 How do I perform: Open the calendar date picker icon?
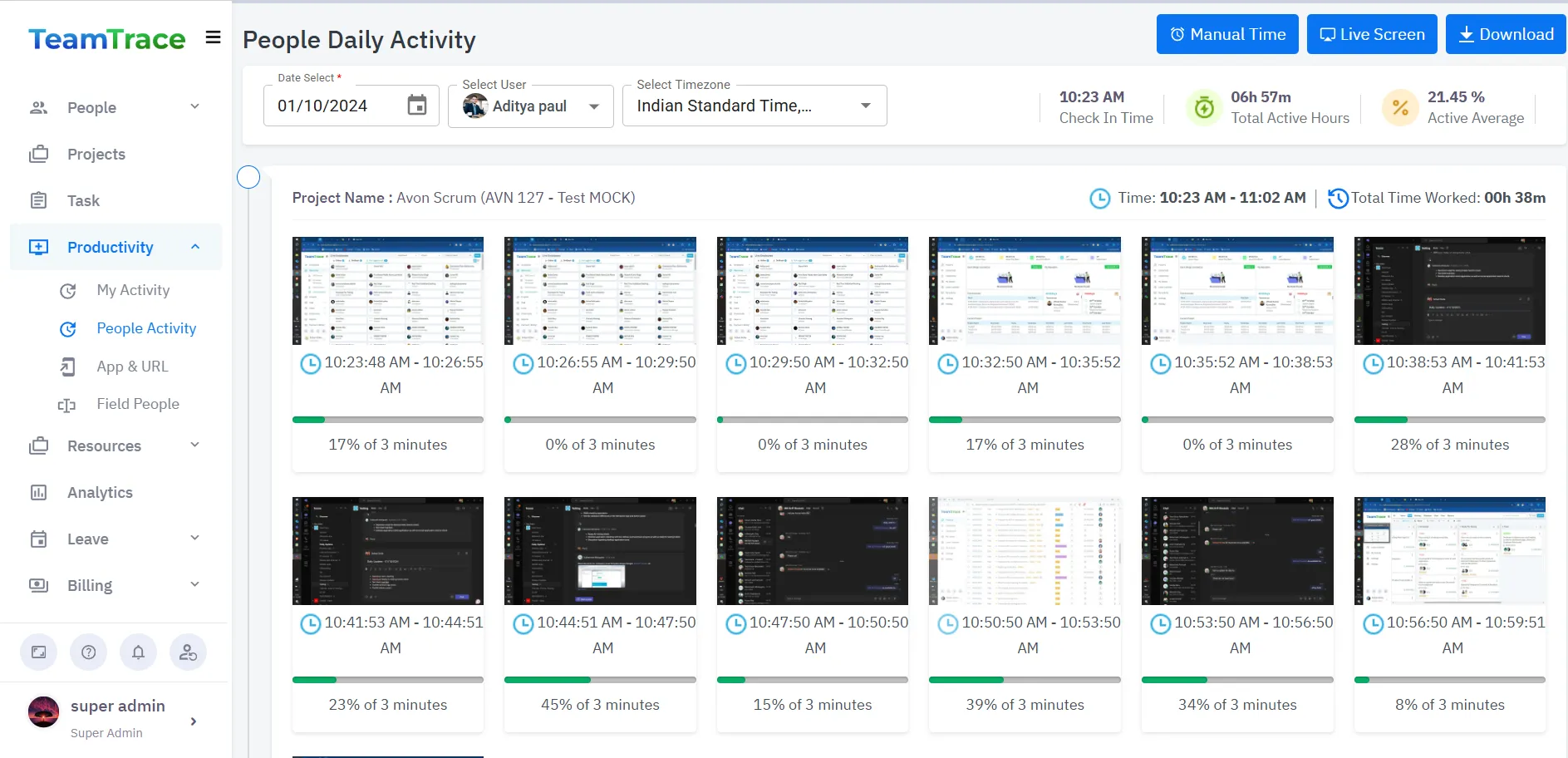coord(417,106)
